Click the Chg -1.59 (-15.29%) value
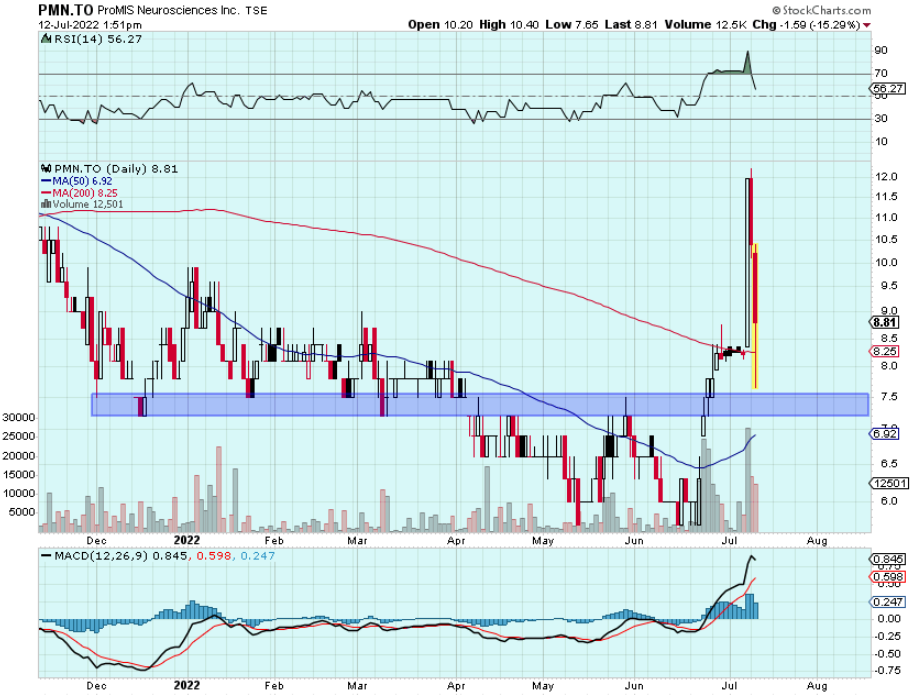 click(806, 25)
